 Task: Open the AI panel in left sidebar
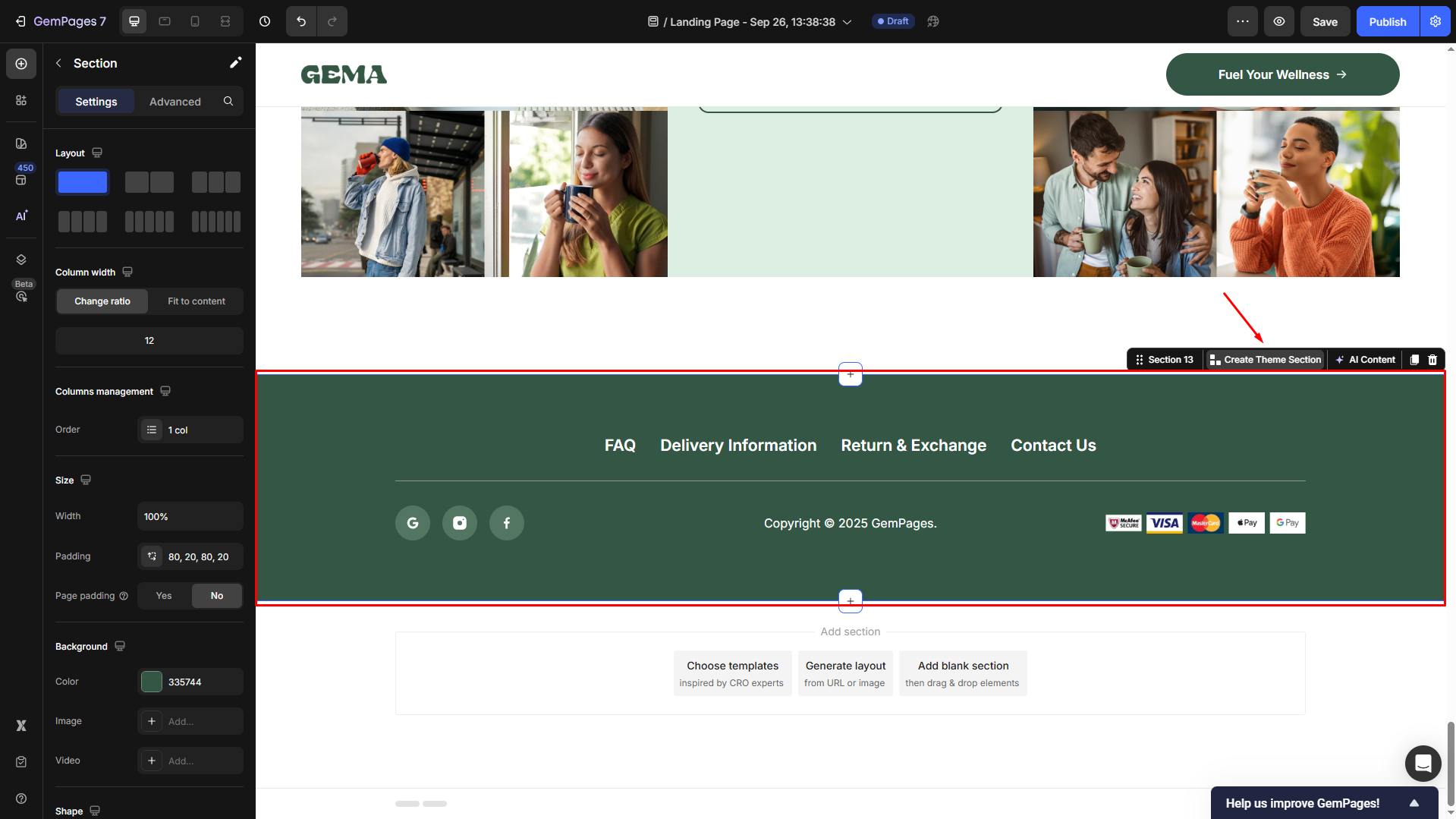[x=20, y=216]
